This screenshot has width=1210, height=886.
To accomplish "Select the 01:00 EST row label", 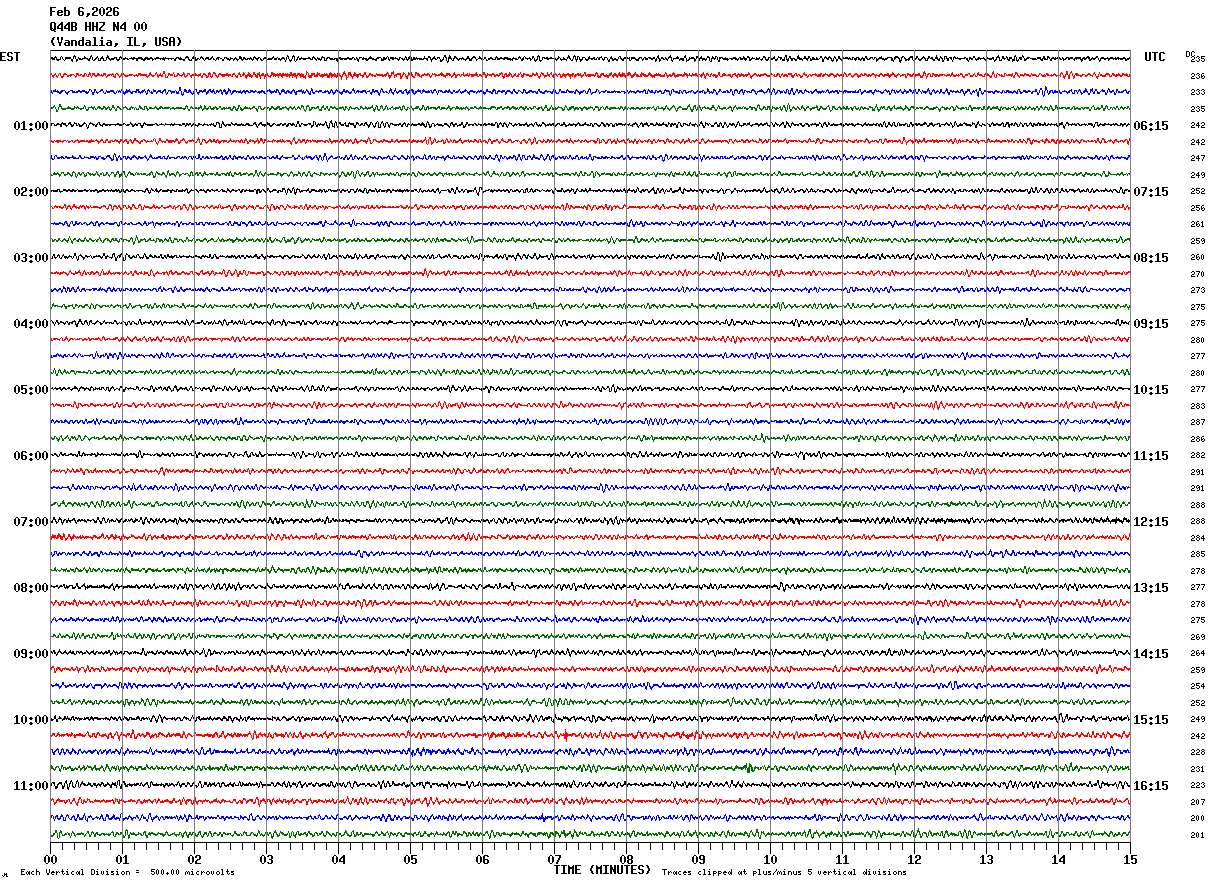I will coord(31,126).
